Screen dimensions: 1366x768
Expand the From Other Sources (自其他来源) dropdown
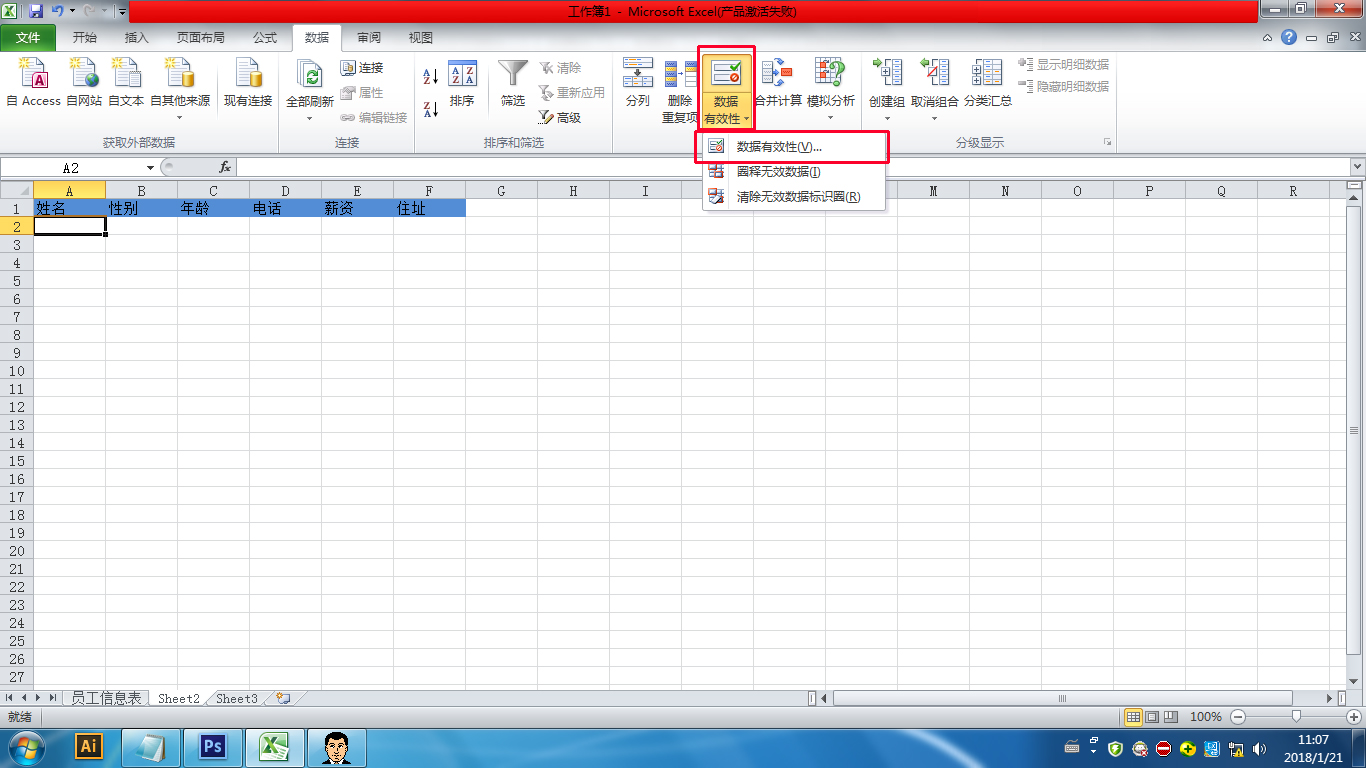tap(180, 118)
